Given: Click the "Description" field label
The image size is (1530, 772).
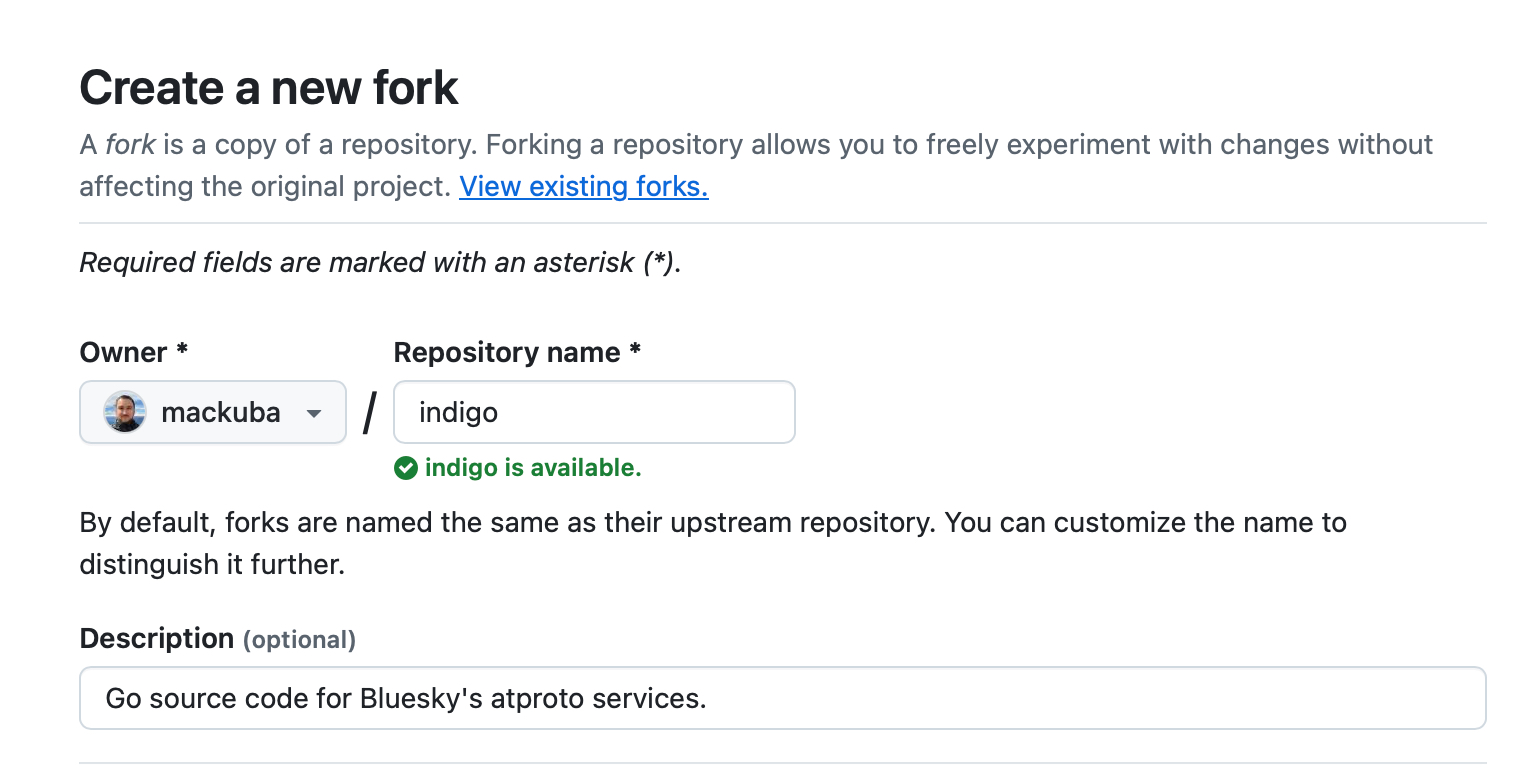Looking at the screenshot, I should [x=156, y=638].
